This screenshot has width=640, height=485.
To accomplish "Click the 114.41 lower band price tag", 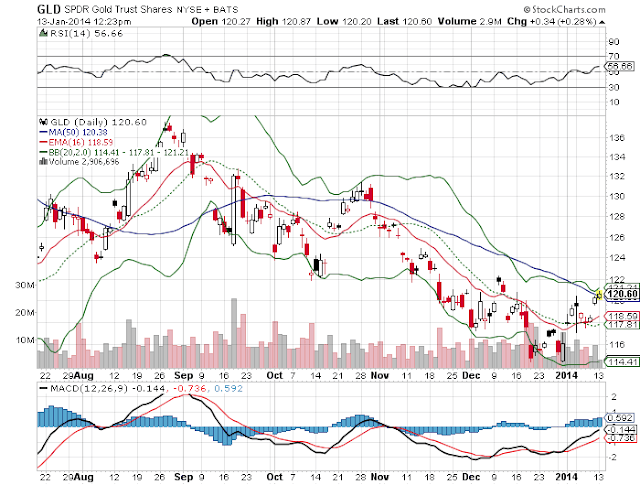I will [622, 362].
